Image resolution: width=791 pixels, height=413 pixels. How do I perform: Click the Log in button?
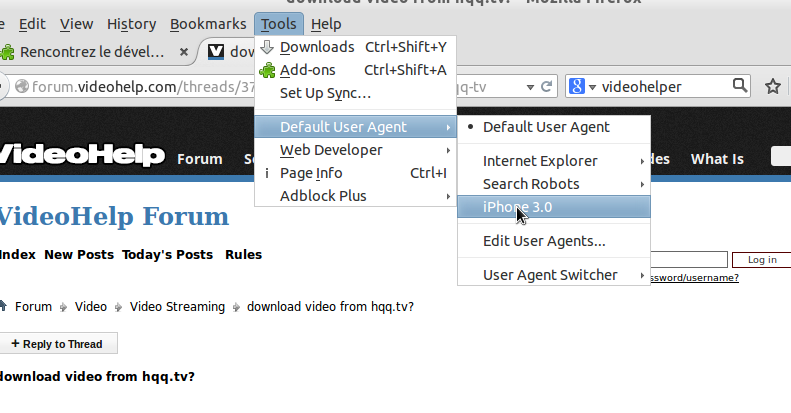pos(761,260)
